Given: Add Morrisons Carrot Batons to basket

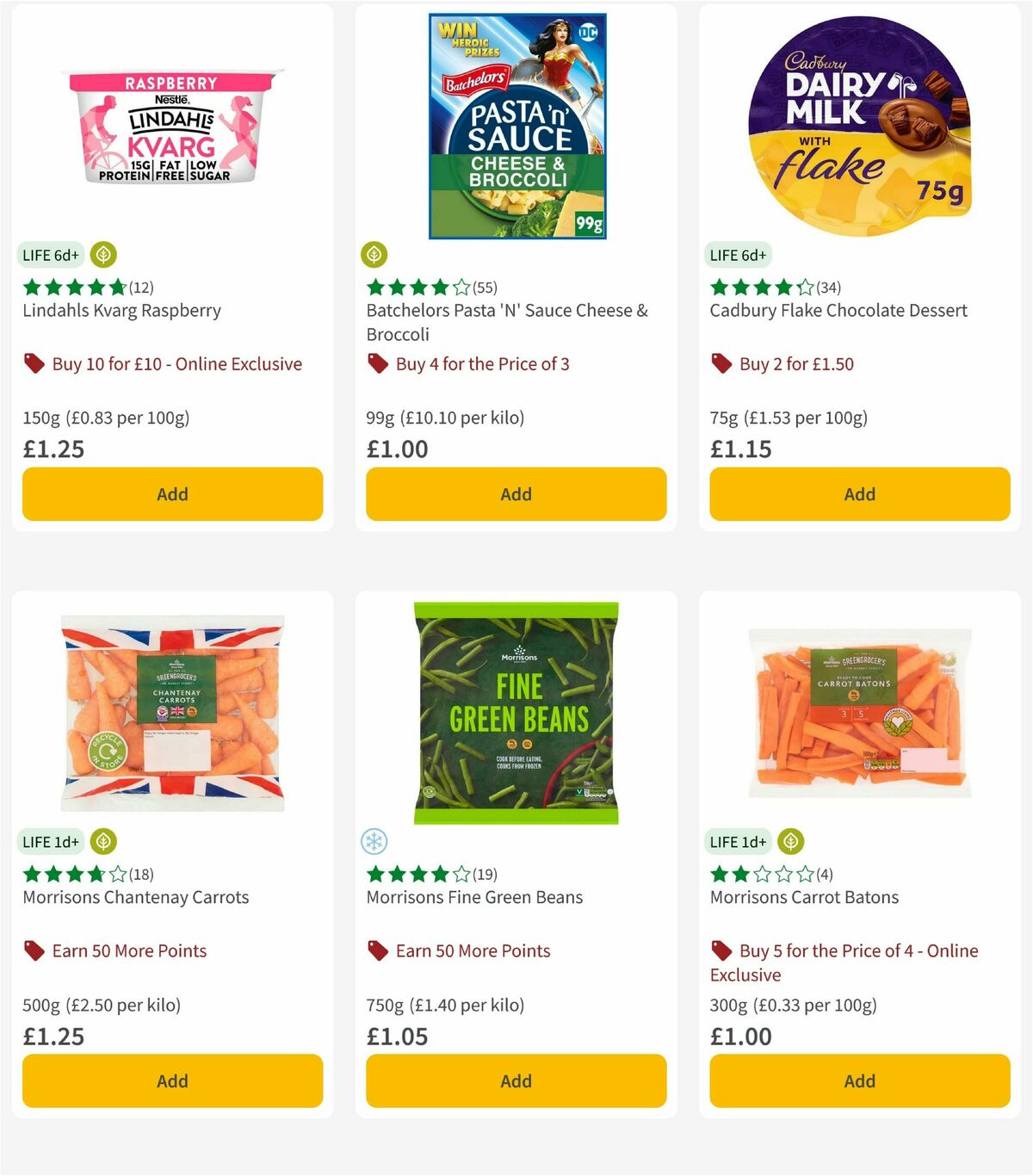Looking at the screenshot, I should point(859,1080).
